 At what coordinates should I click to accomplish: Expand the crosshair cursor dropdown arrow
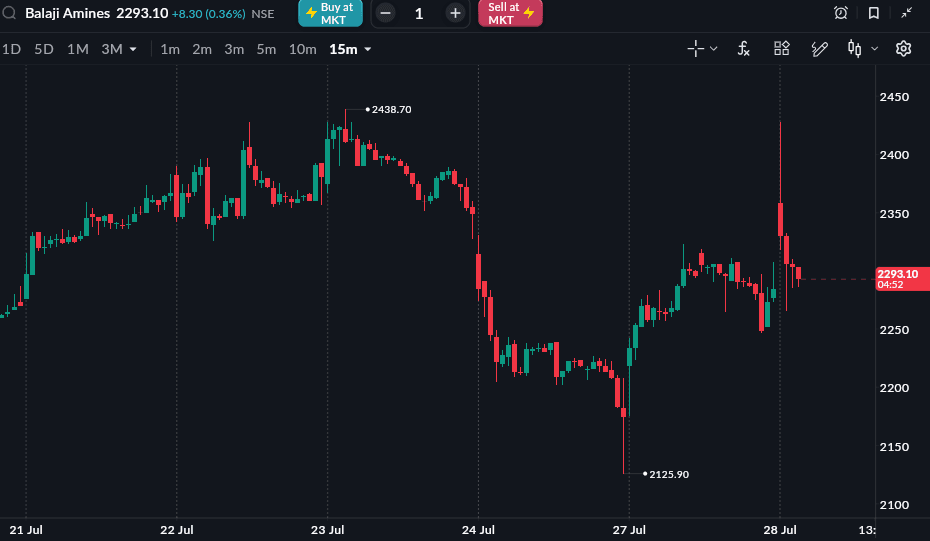pos(714,49)
